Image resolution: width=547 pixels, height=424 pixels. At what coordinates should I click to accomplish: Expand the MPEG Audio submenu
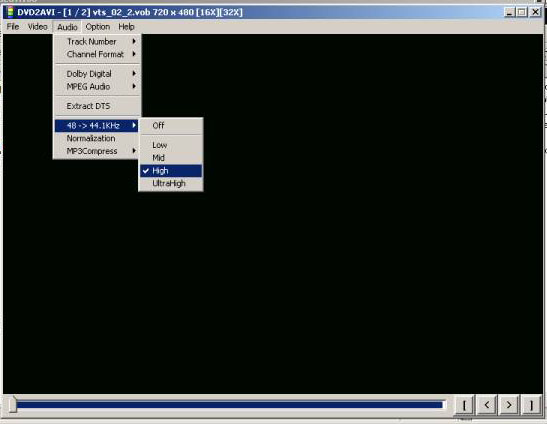click(97, 87)
